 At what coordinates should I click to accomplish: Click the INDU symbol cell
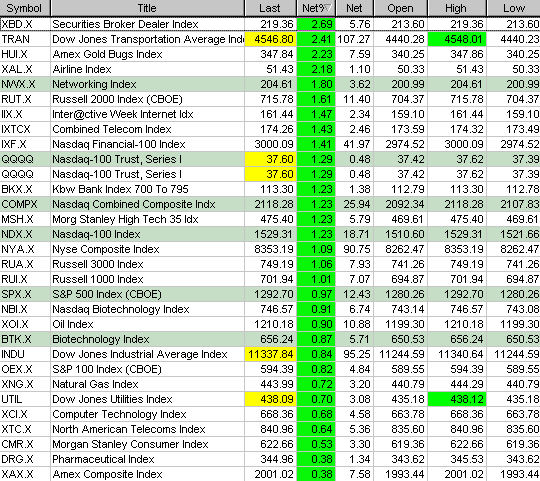click(x=25, y=354)
